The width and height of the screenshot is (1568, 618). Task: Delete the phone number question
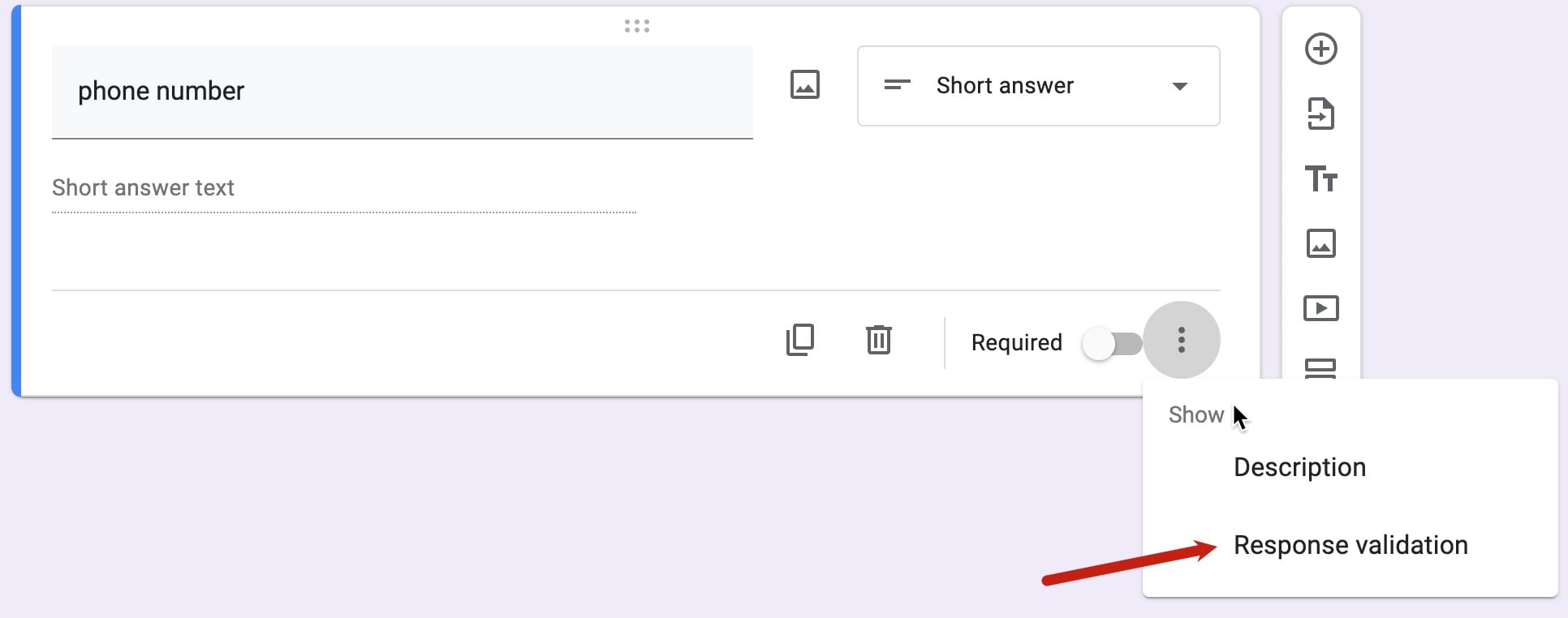[878, 340]
